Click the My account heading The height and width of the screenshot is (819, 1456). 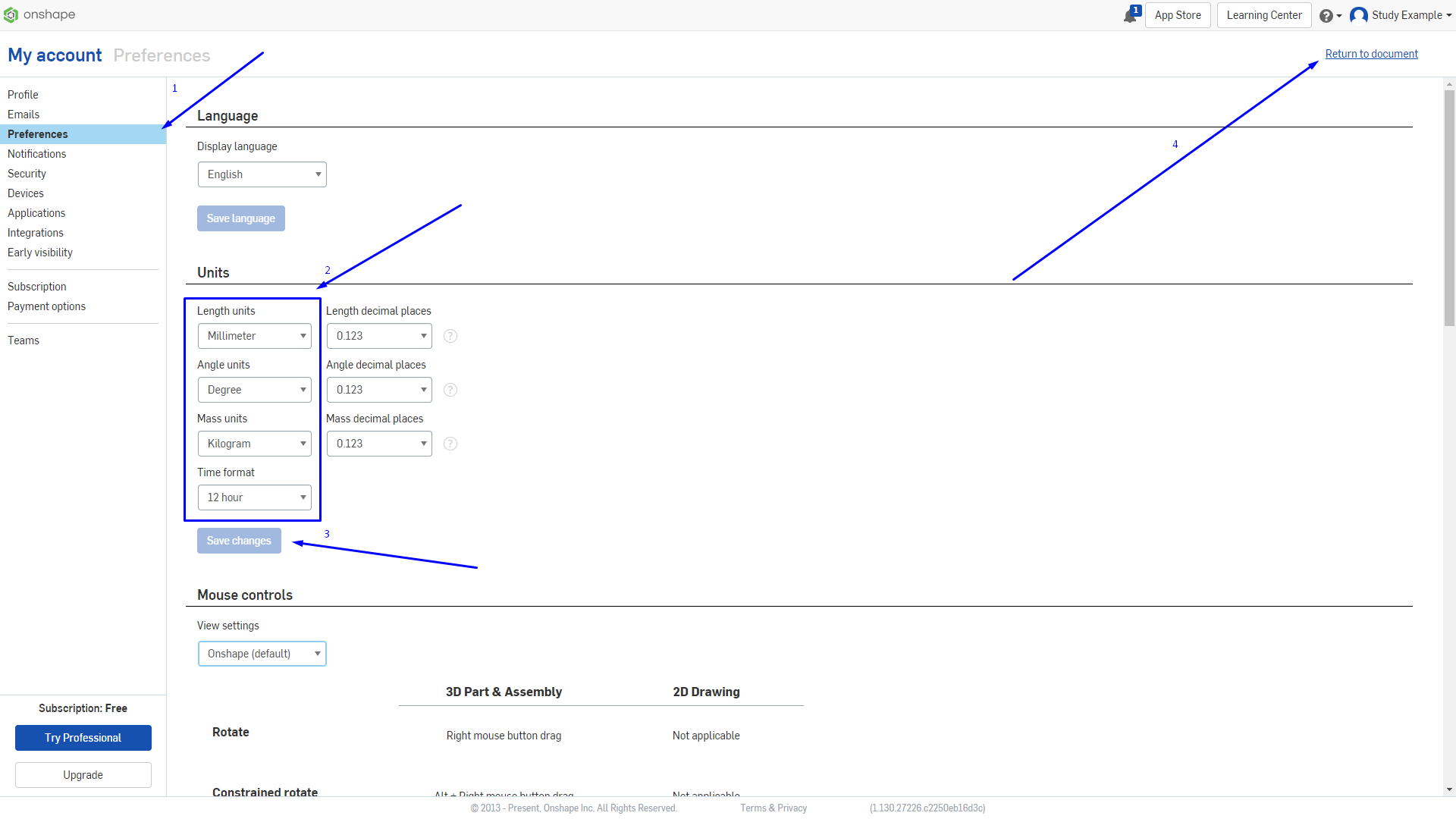tap(55, 55)
